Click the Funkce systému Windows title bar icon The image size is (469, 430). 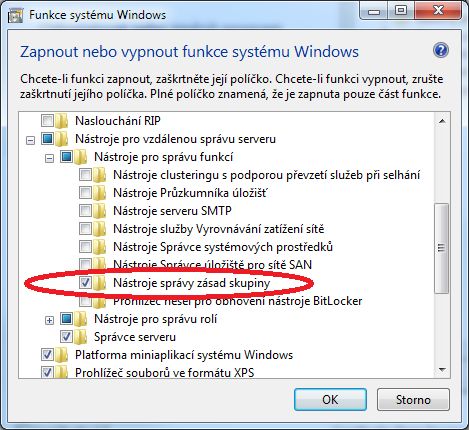click(15, 15)
